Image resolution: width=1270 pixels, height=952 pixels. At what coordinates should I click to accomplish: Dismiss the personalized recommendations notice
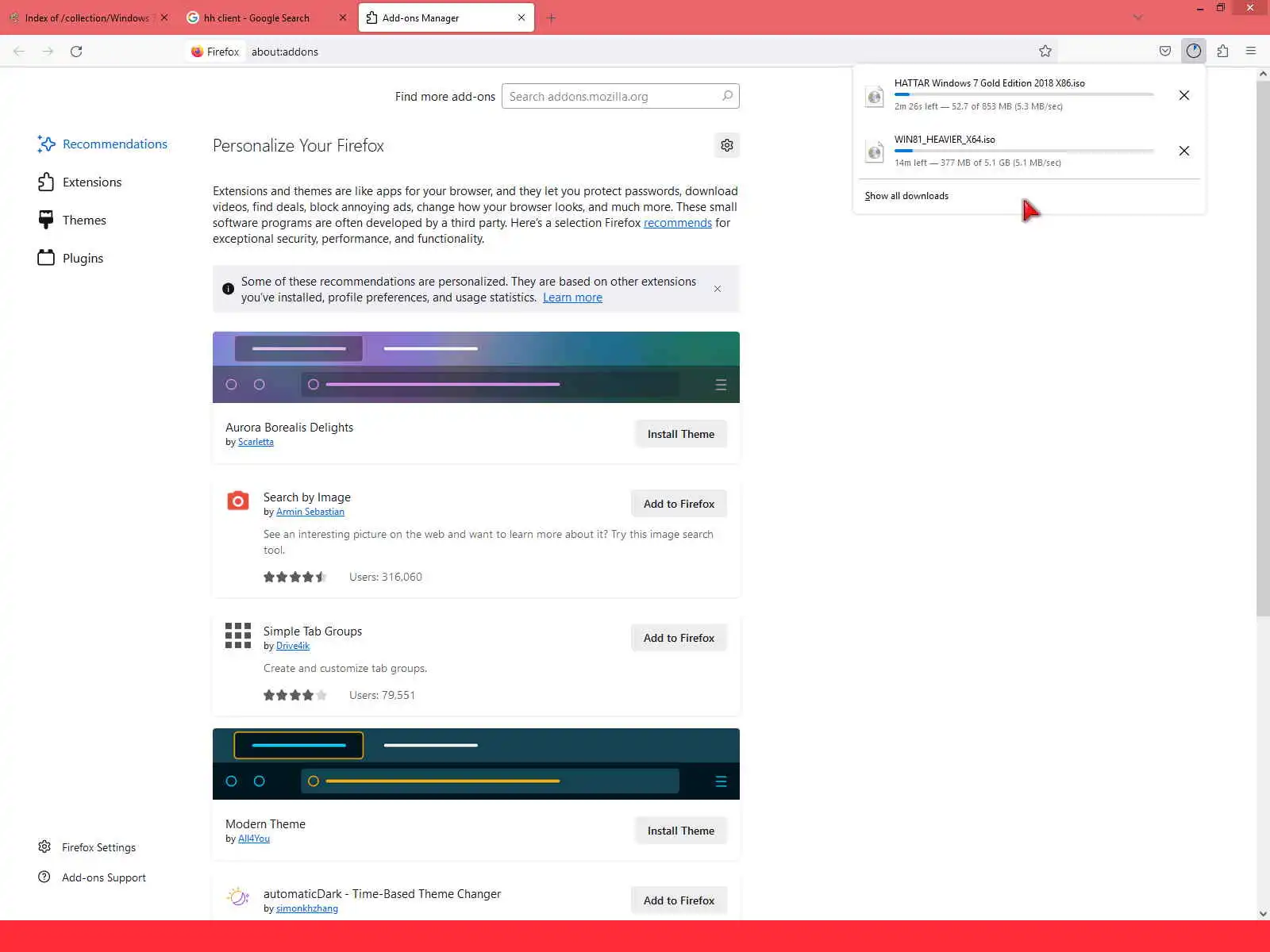(x=718, y=289)
